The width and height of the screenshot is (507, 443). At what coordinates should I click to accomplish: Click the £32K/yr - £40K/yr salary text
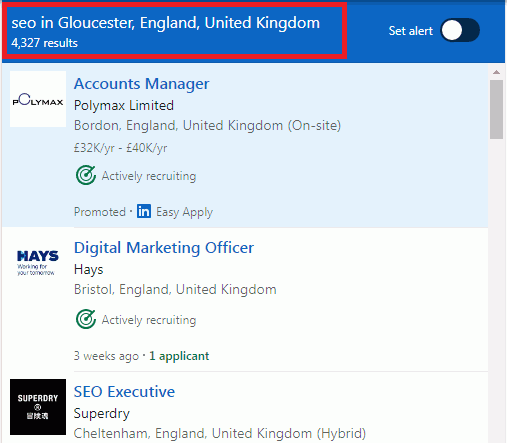(x=121, y=148)
